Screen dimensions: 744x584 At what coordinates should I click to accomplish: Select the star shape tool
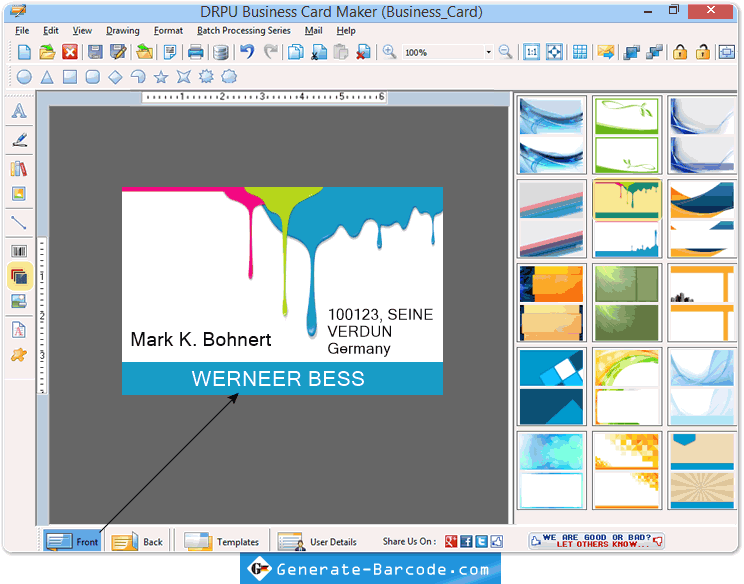161,77
